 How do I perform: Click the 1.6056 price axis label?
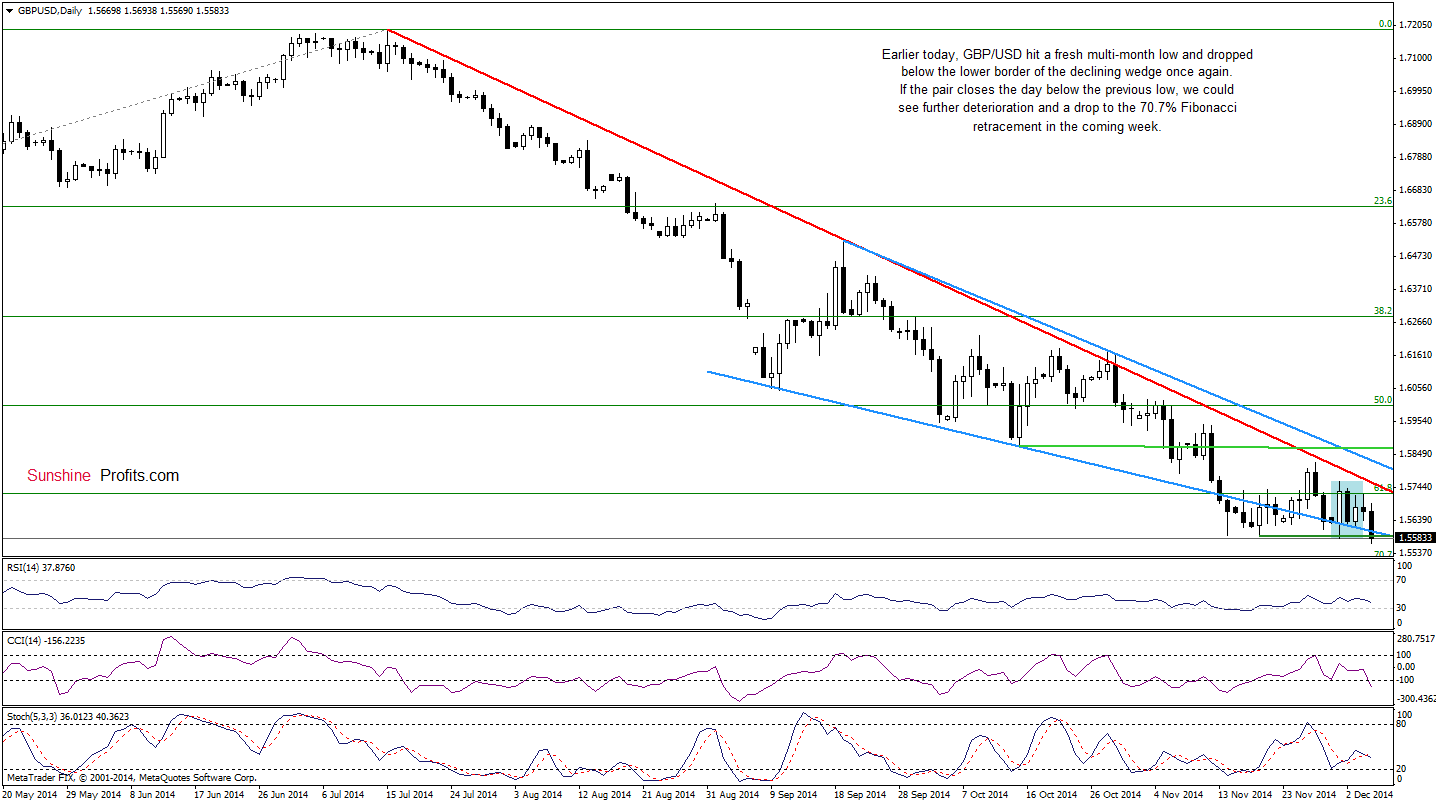1415,387
